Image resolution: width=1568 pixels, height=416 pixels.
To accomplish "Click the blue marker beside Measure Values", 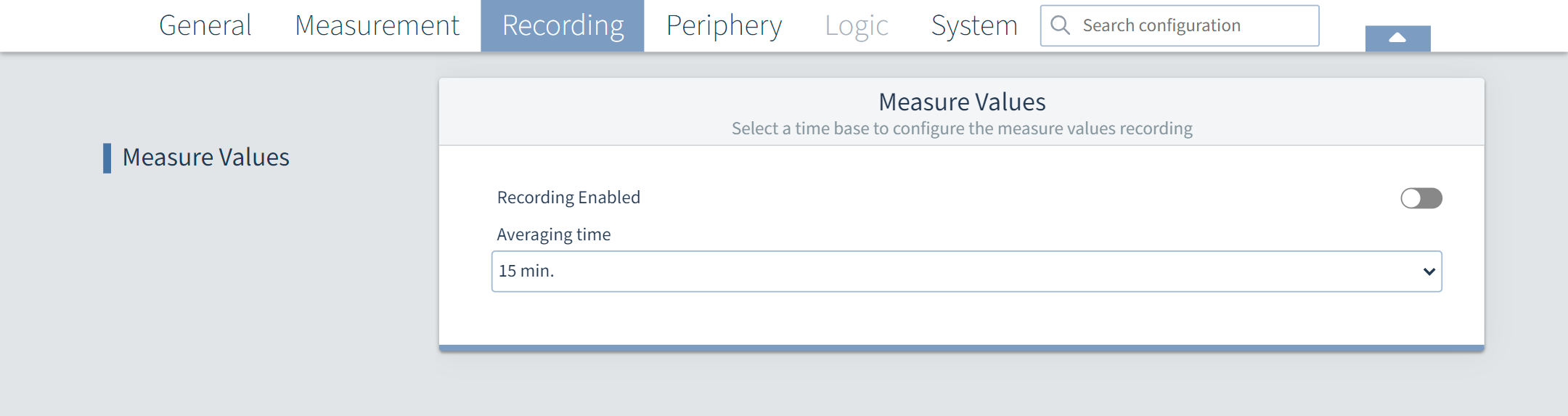I will click(x=107, y=158).
